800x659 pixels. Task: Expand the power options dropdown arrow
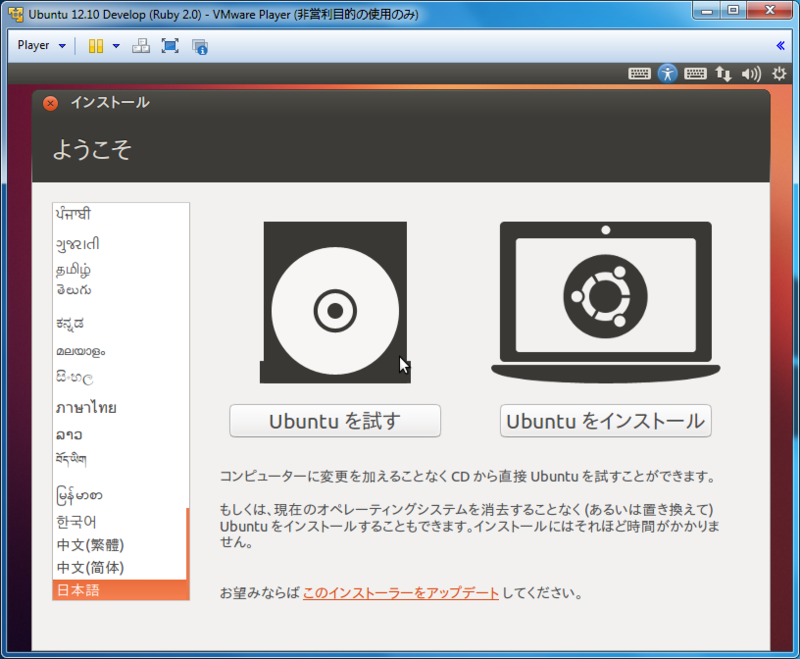coord(116,46)
